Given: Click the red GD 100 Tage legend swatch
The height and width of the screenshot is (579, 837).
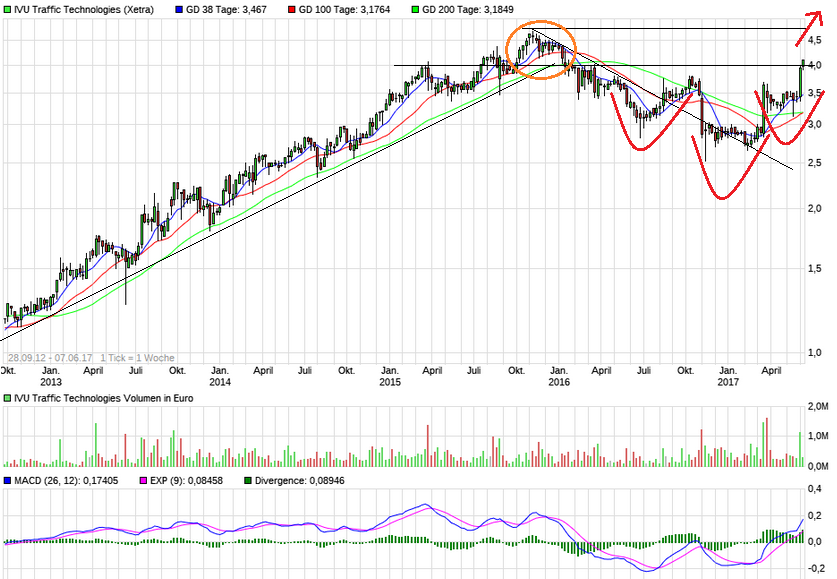Looking at the screenshot, I should coord(292,10).
